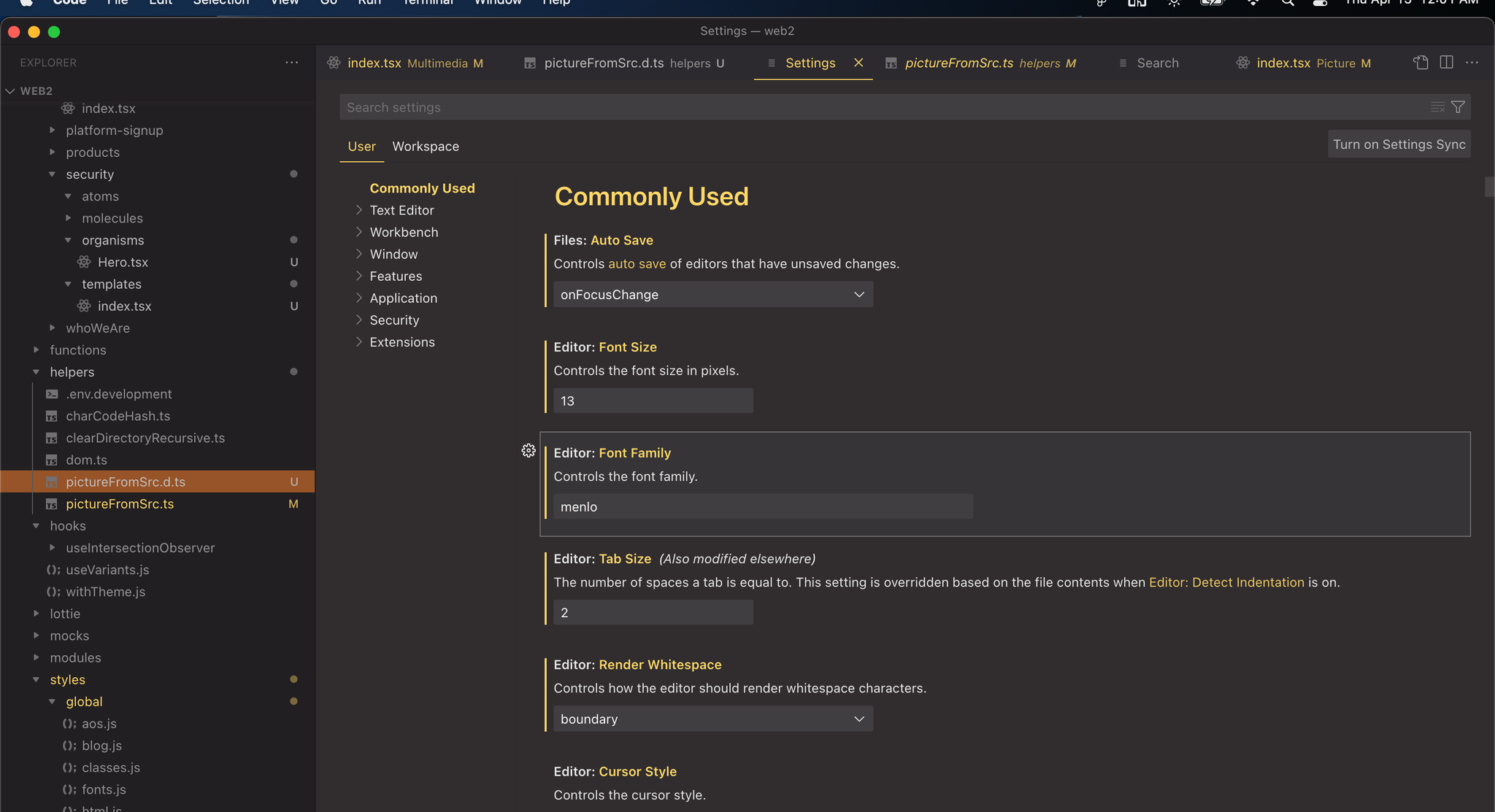
Task: Click the JS icon beside useVariants.js
Action: pos(53,570)
